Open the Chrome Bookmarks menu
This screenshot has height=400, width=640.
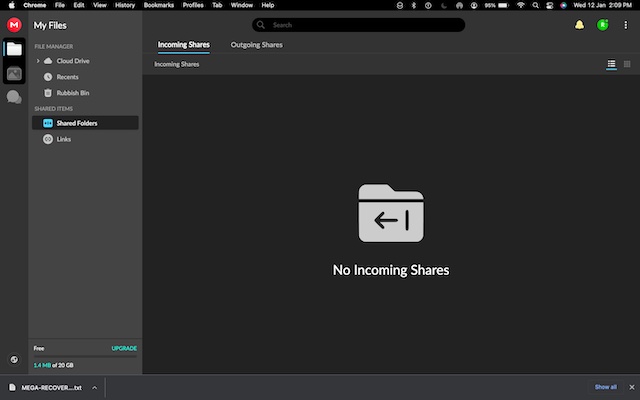click(x=158, y=5)
